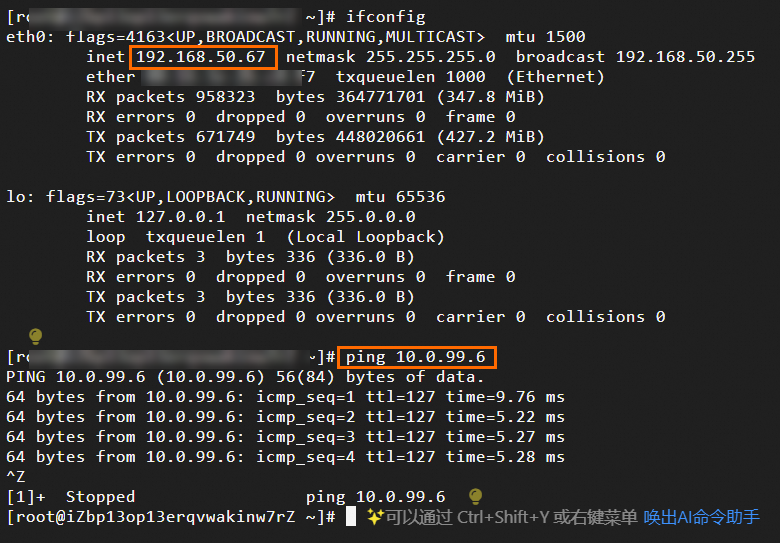This screenshot has width=780, height=543.
Task: Click the netmask value 255.255.255.0
Action: pos(431,57)
